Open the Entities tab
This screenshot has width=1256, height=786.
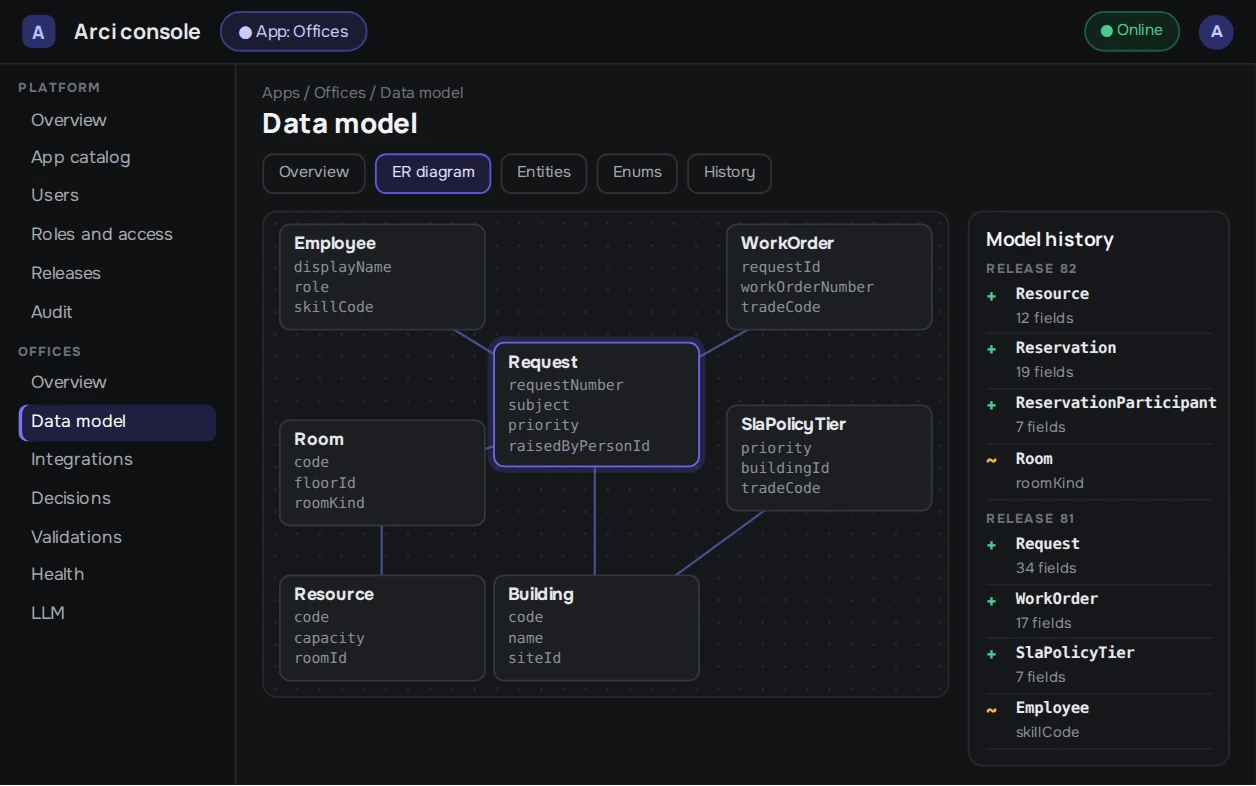click(544, 173)
